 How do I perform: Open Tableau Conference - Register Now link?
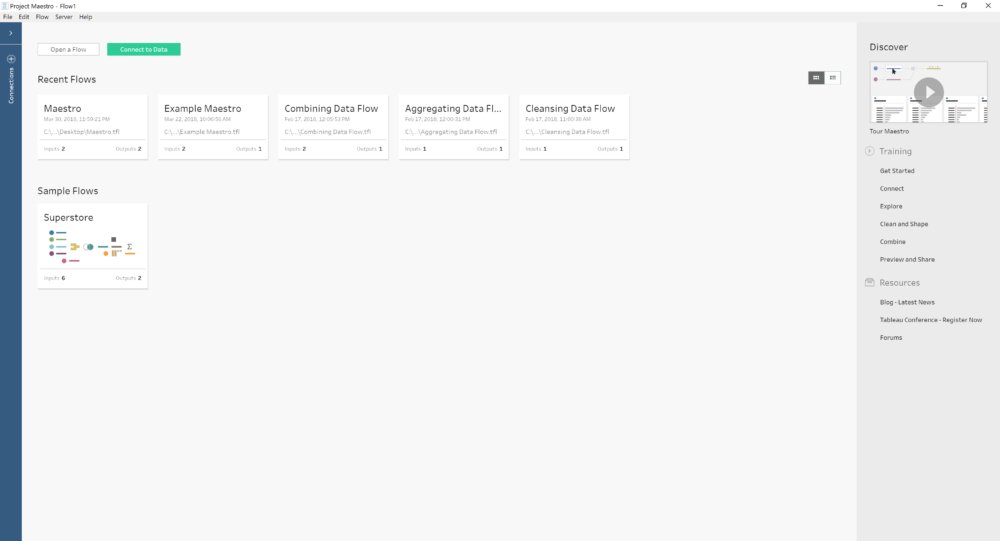tap(930, 320)
